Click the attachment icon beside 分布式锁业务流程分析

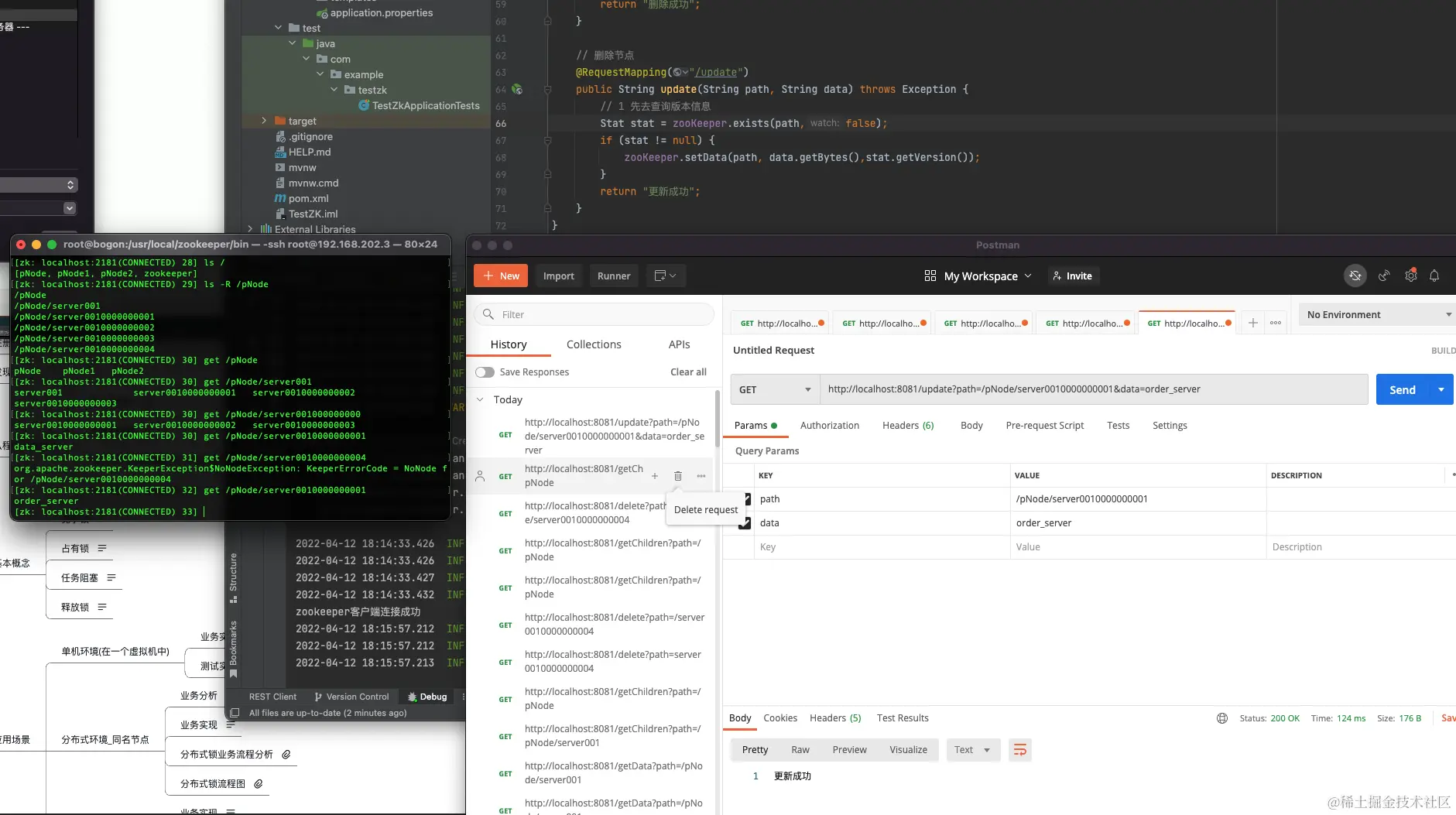click(x=286, y=754)
